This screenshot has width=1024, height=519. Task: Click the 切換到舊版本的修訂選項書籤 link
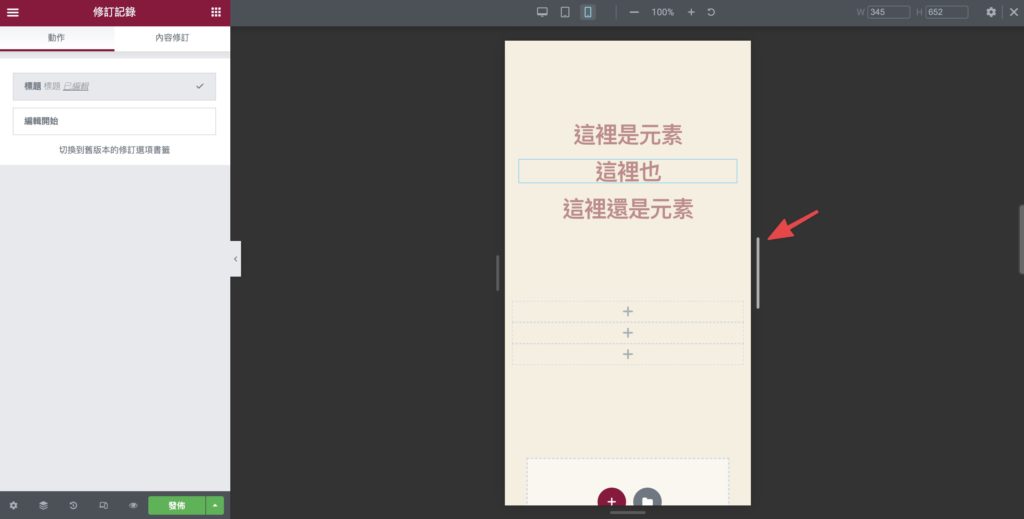point(114,150)
